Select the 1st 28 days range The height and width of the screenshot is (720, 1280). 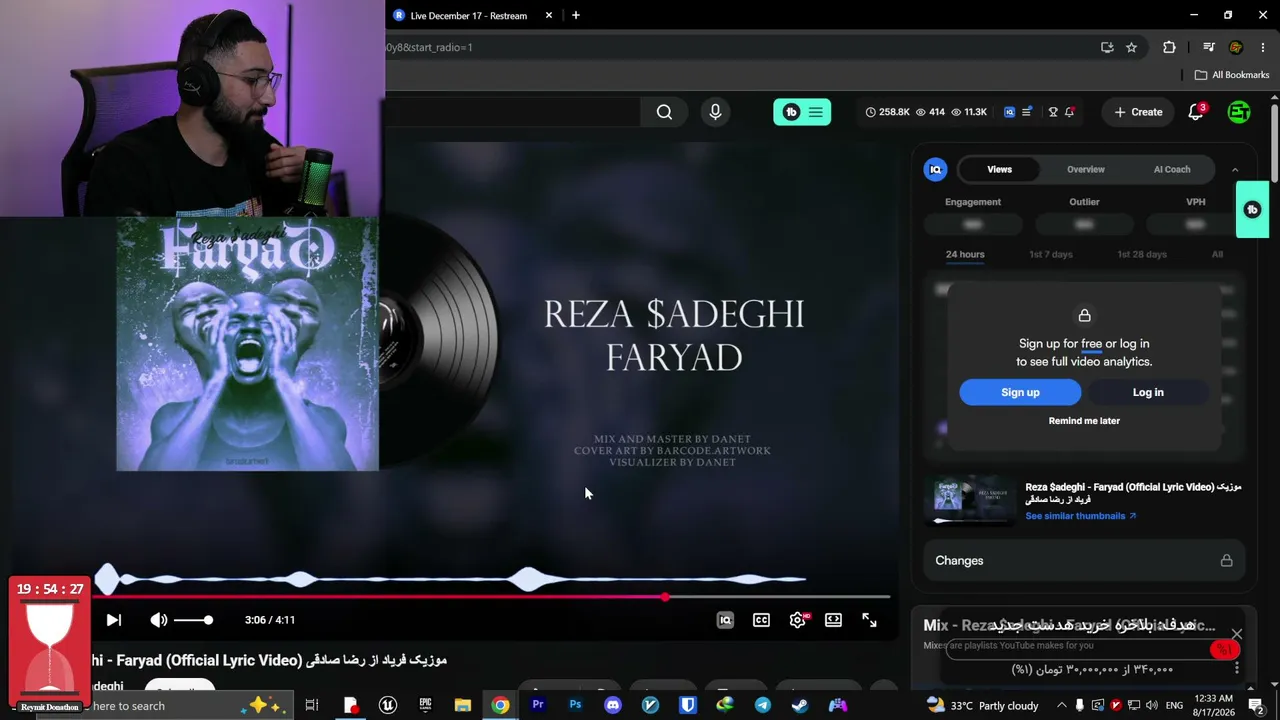[x=1142, y=254]
